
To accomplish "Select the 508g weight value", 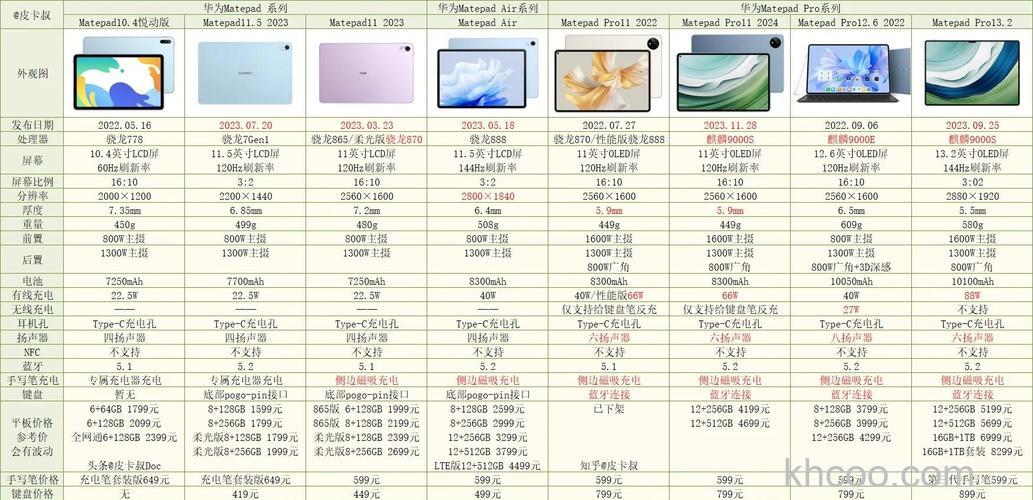I will [488, 225].
